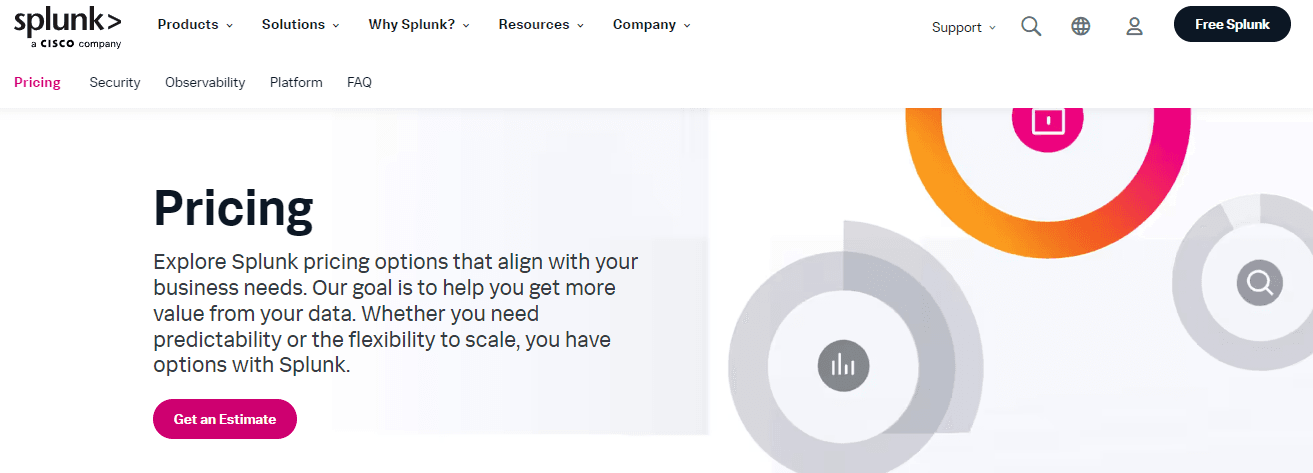
Task: Open the search magnifier icon in header
Action: (x=1031, y=27)
